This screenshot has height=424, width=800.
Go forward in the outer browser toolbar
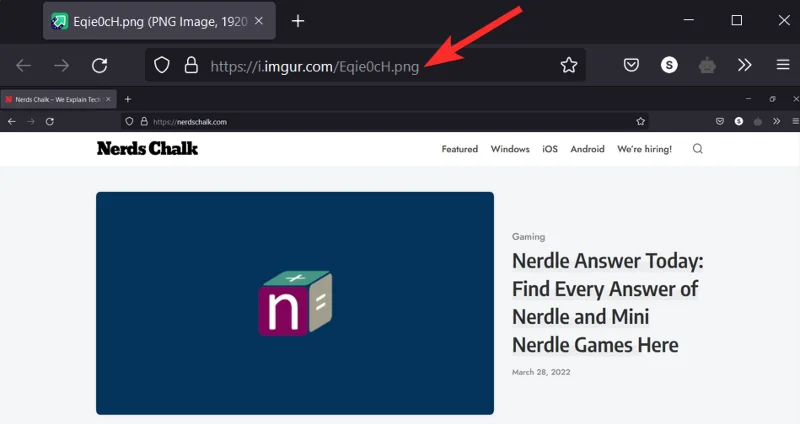point(61,65)
